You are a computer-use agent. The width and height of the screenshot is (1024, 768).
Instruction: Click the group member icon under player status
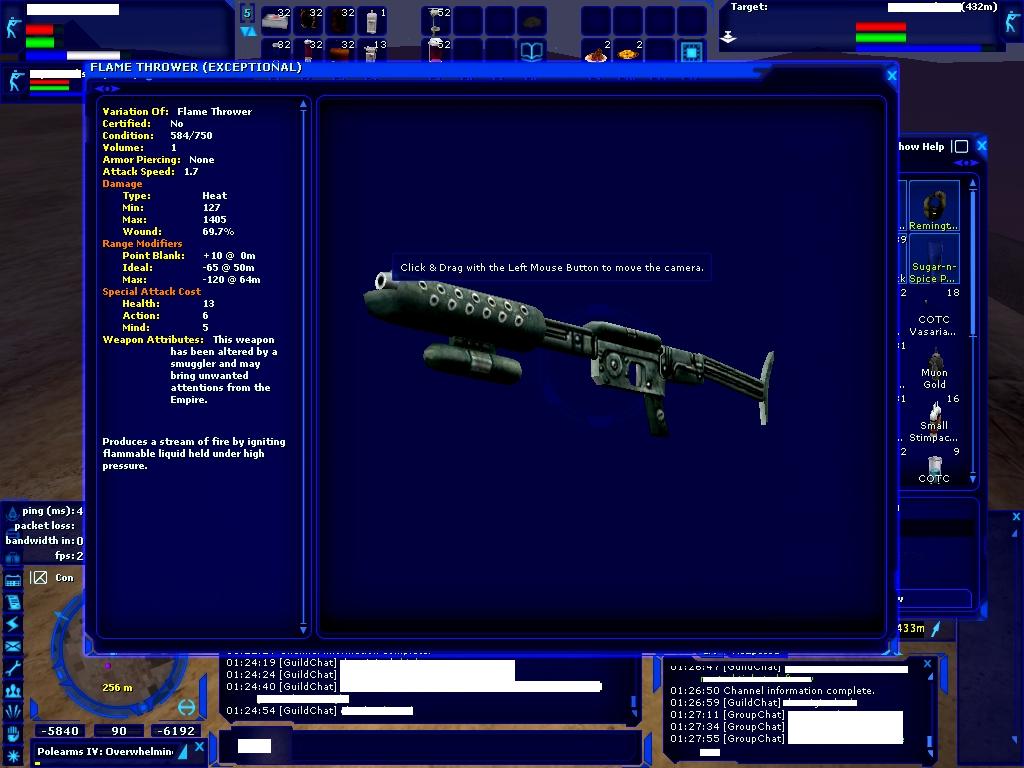(15, 82)
